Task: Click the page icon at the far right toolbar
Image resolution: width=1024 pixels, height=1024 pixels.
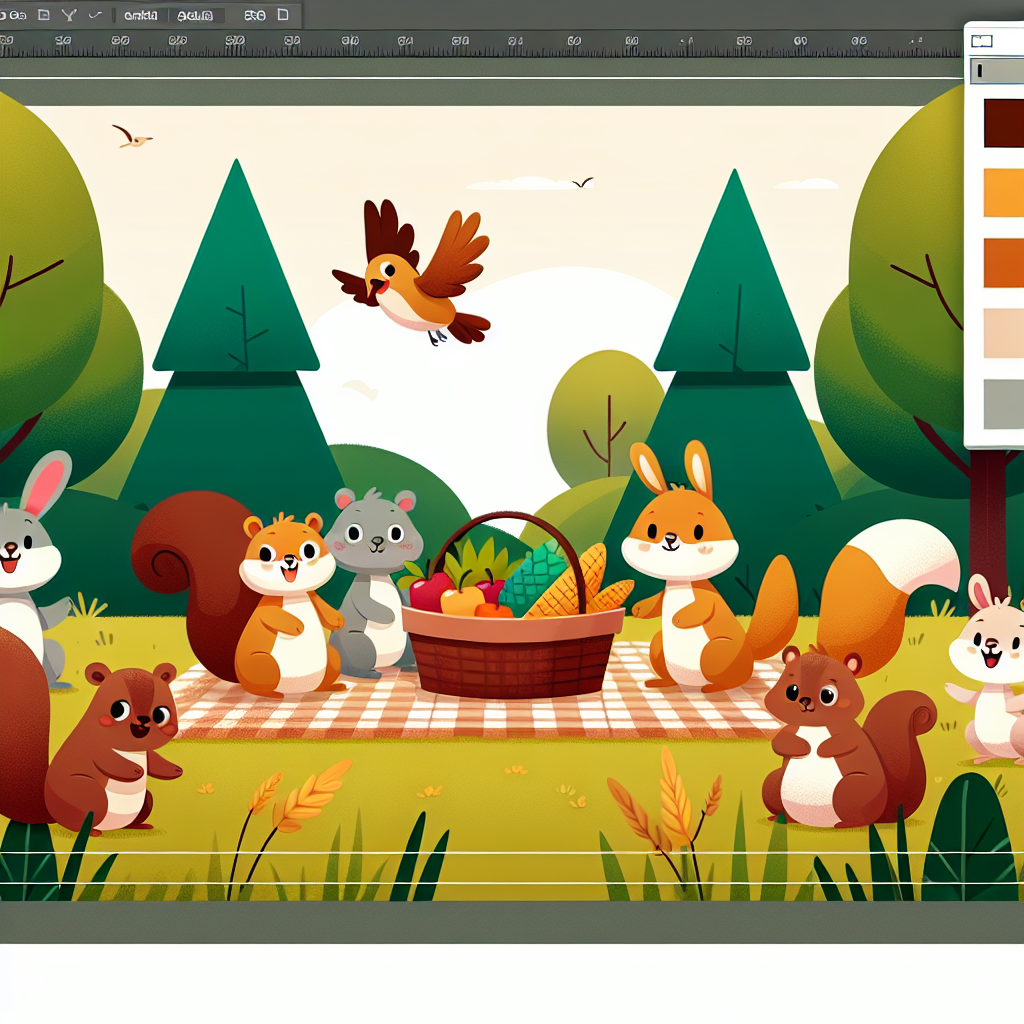Action: pyautogui.click(x=283, y=15)
